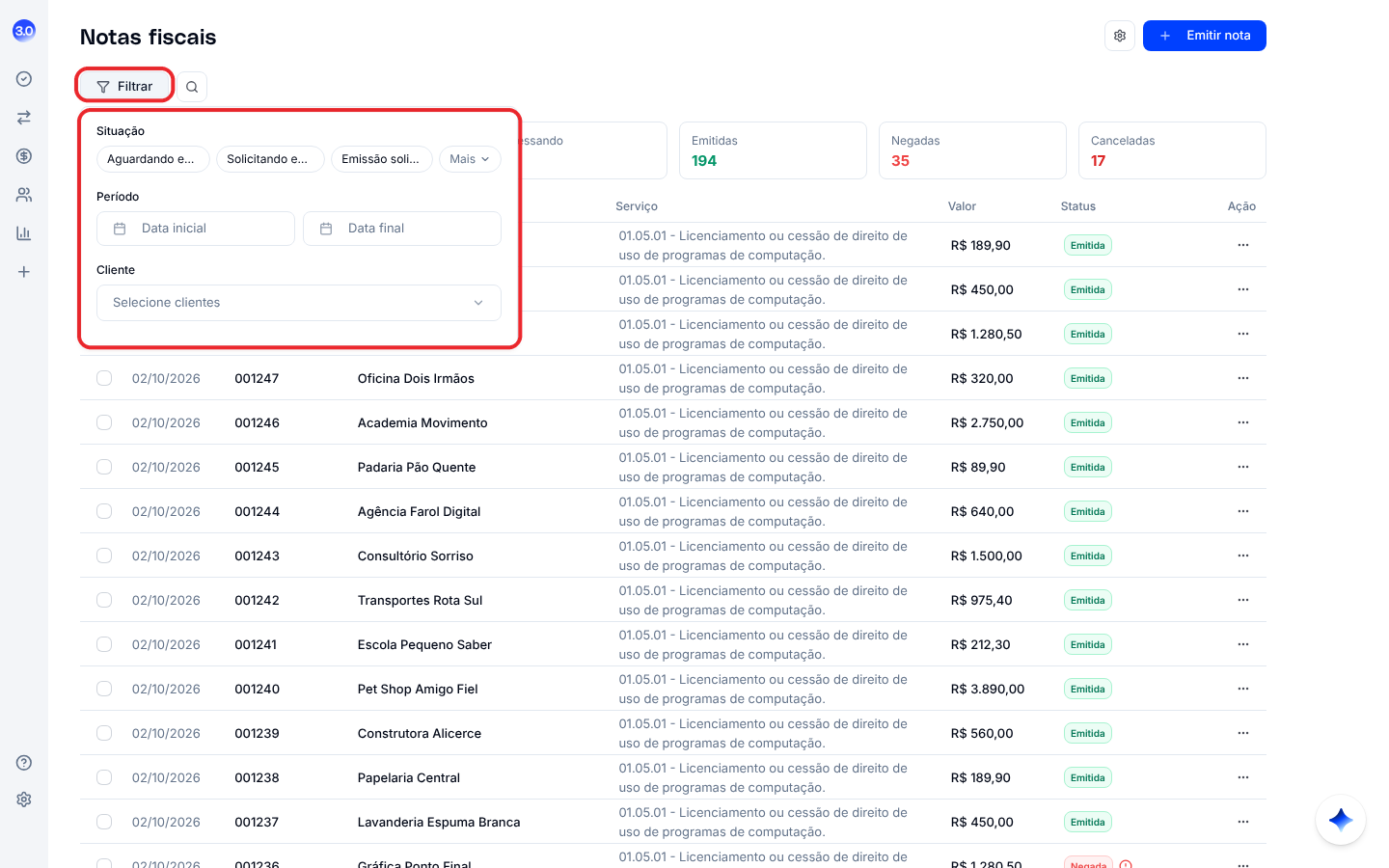Click Emitida badge for Oficina Dois Irmãos
The image size is (1389, 868).
point(1088,378)
